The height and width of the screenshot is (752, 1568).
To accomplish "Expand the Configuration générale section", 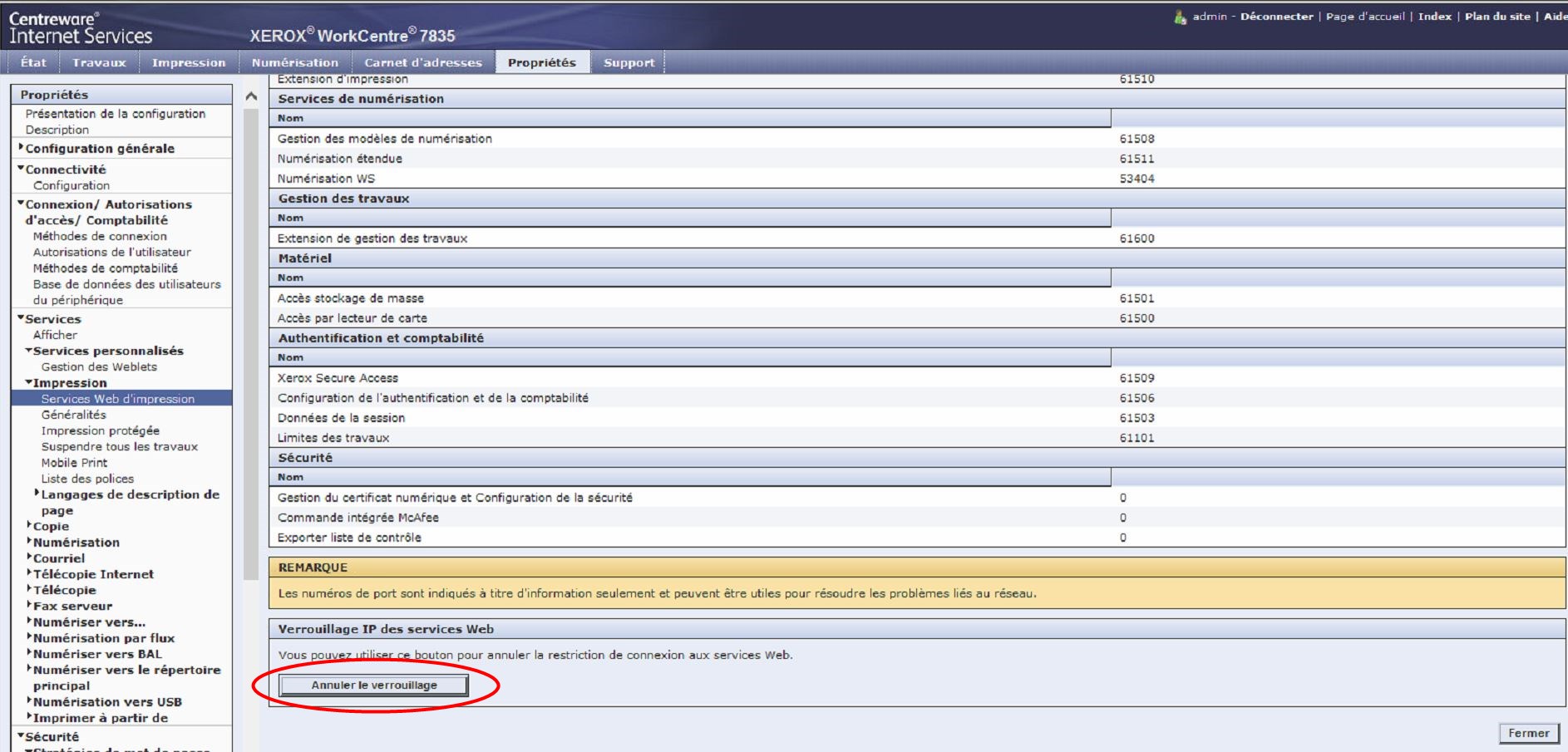I will 21,148.
